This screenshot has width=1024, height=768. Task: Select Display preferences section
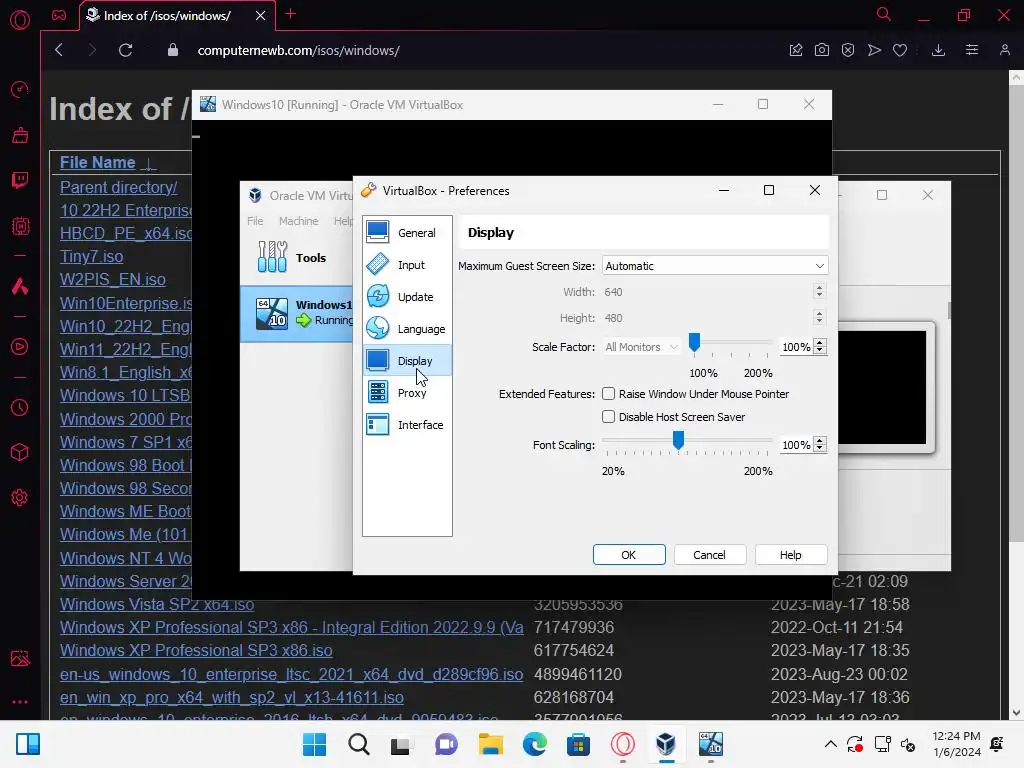click(407, 360)
